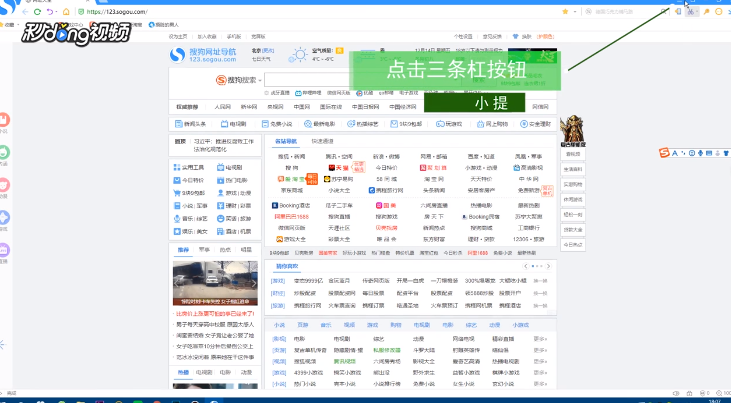Click the sidebar panel icon beside scissors
Screen dimensions: 731x403
[678, 12]
